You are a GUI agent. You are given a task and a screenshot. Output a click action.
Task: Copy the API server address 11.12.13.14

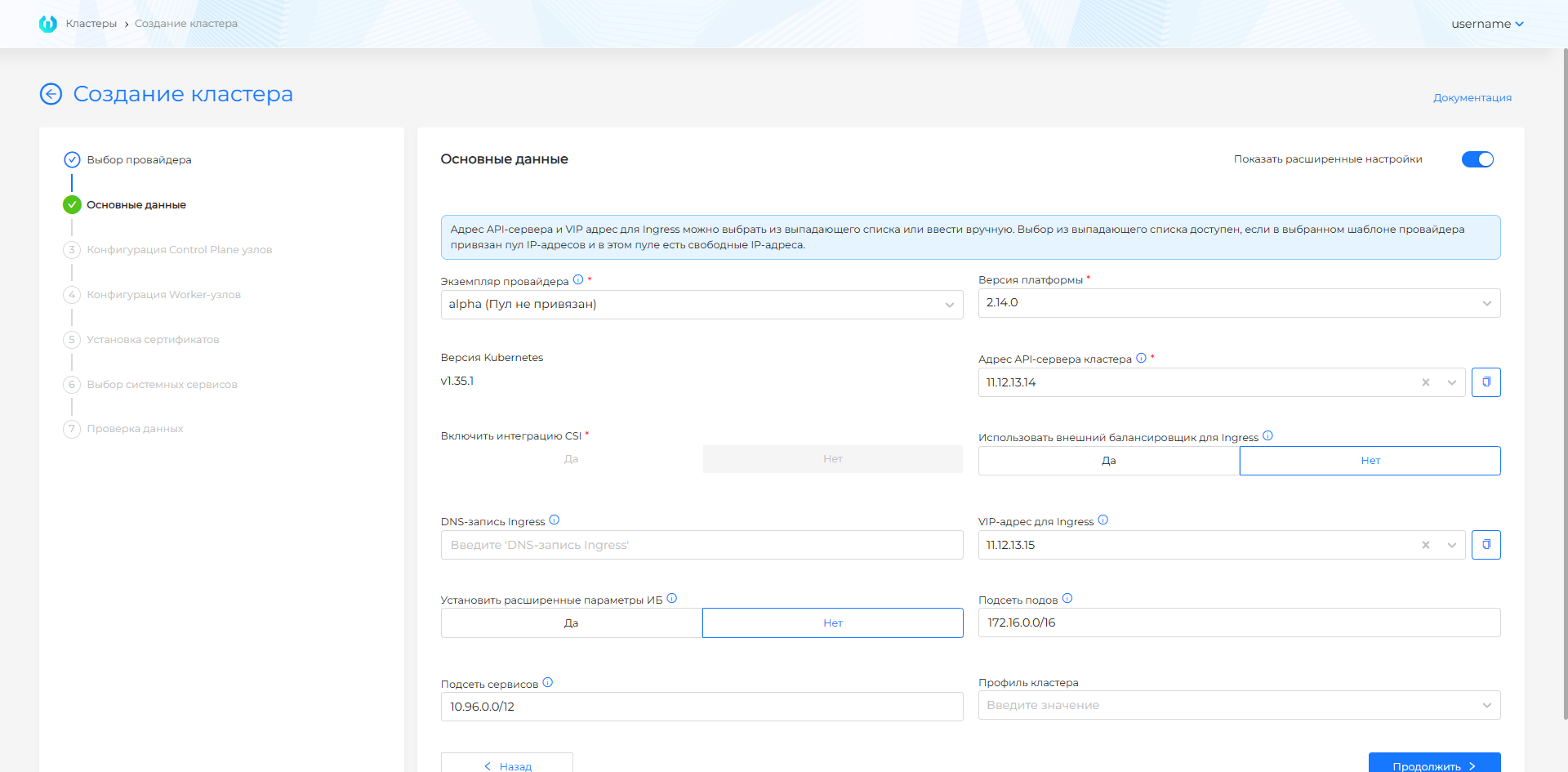coord(1486,382)
